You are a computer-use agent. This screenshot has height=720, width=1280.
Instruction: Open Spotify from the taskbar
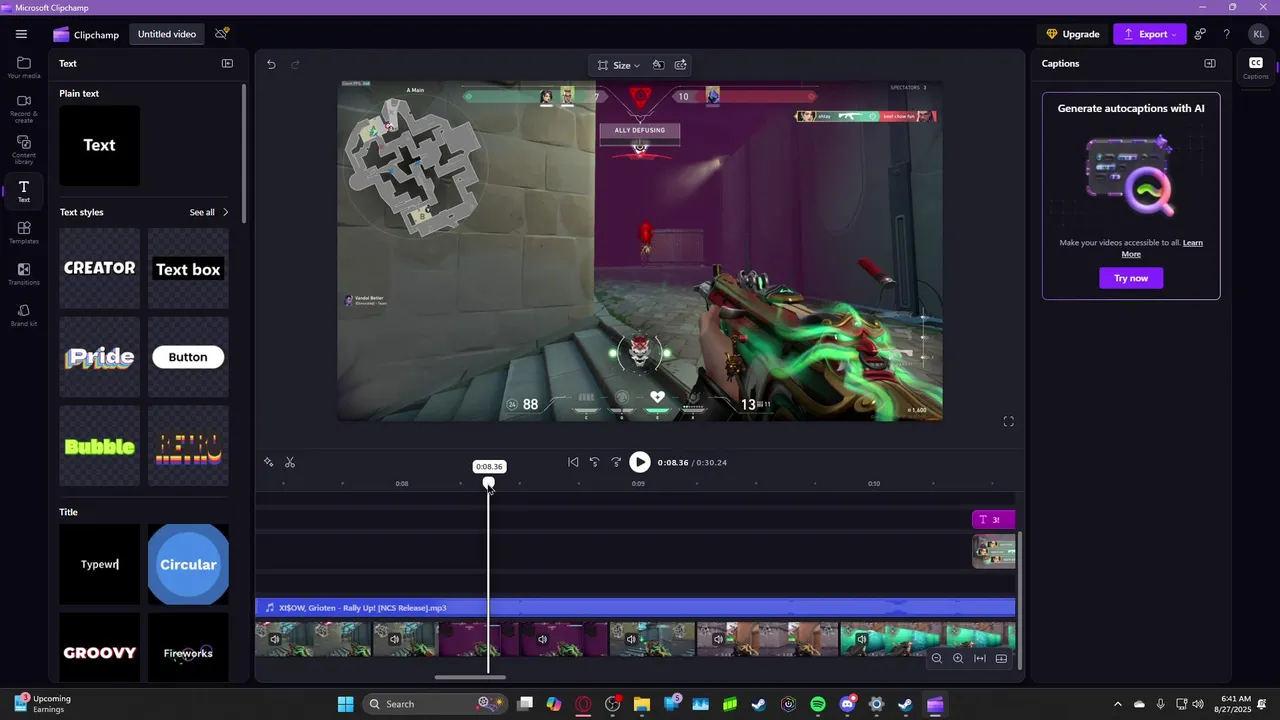pyautogui.click(x=818, y=704)
